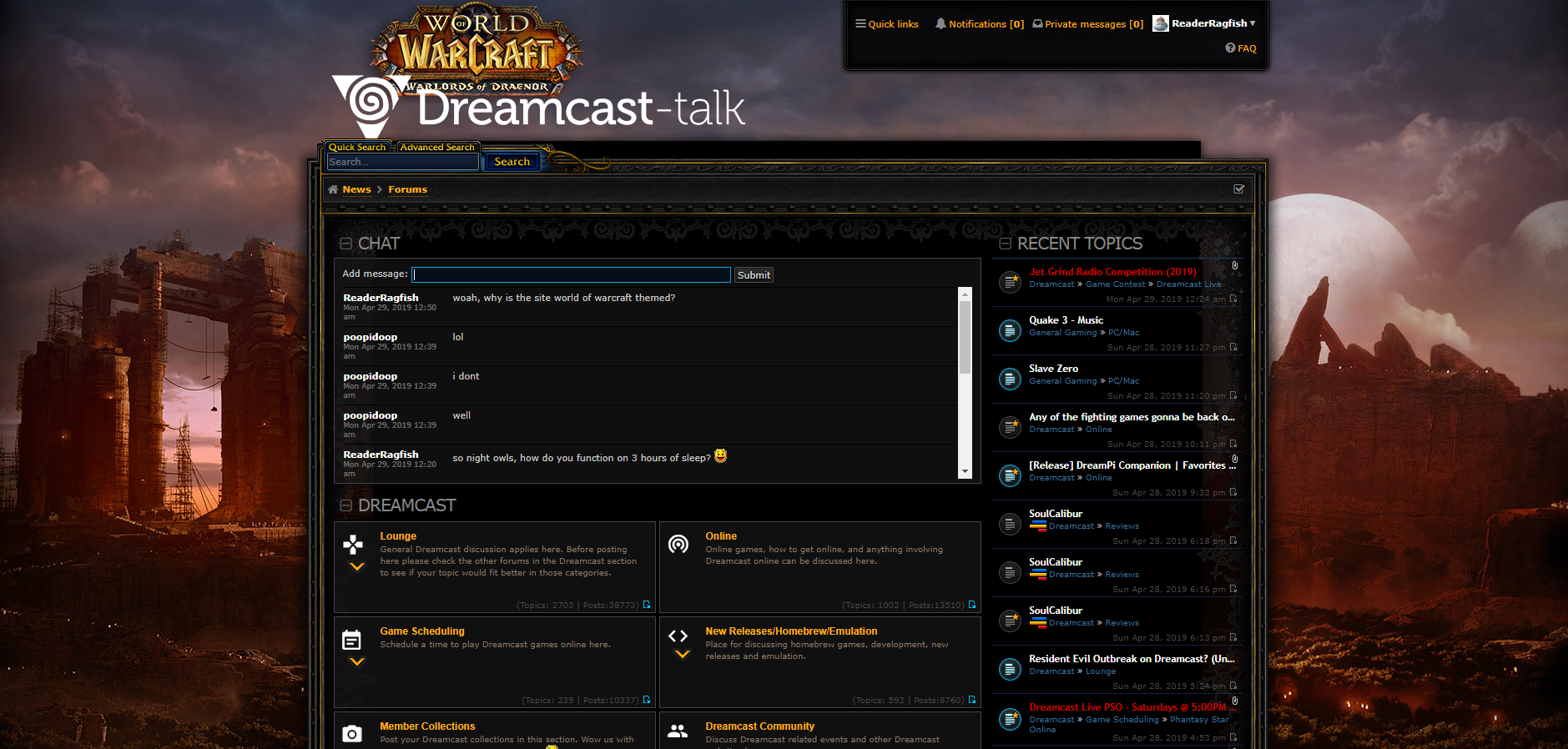Open the FAQ page
This screenshot has height=749, width=1568.
click(x=1241, y=48)
